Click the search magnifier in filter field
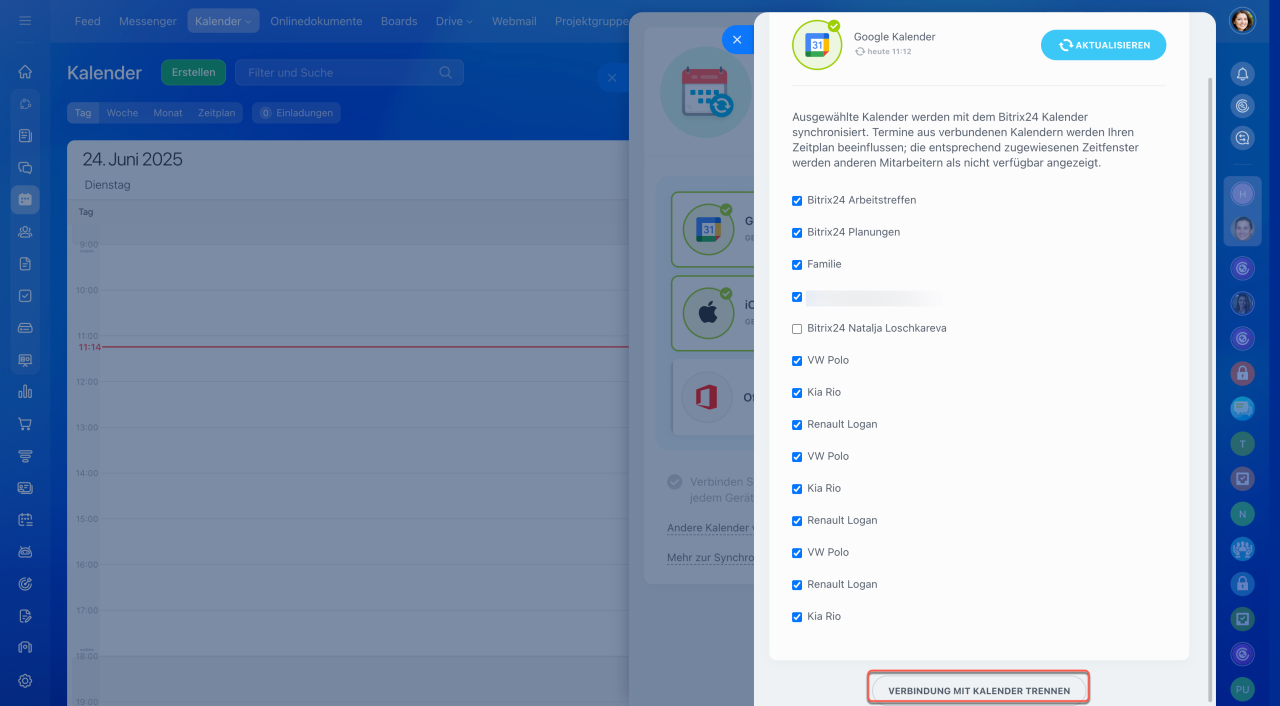This screenshot has height=706, width=1280. coord(445,72)
